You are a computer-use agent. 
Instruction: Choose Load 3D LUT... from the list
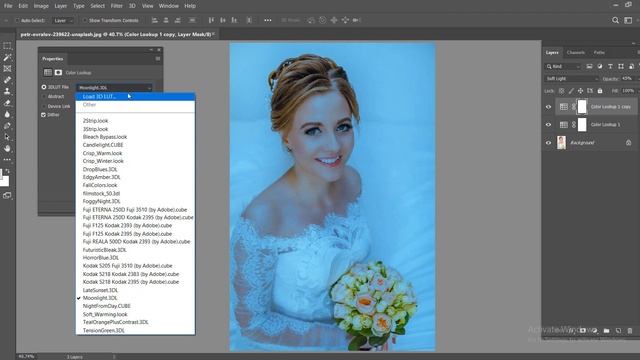pyautogui.click(x=136, y=97)
